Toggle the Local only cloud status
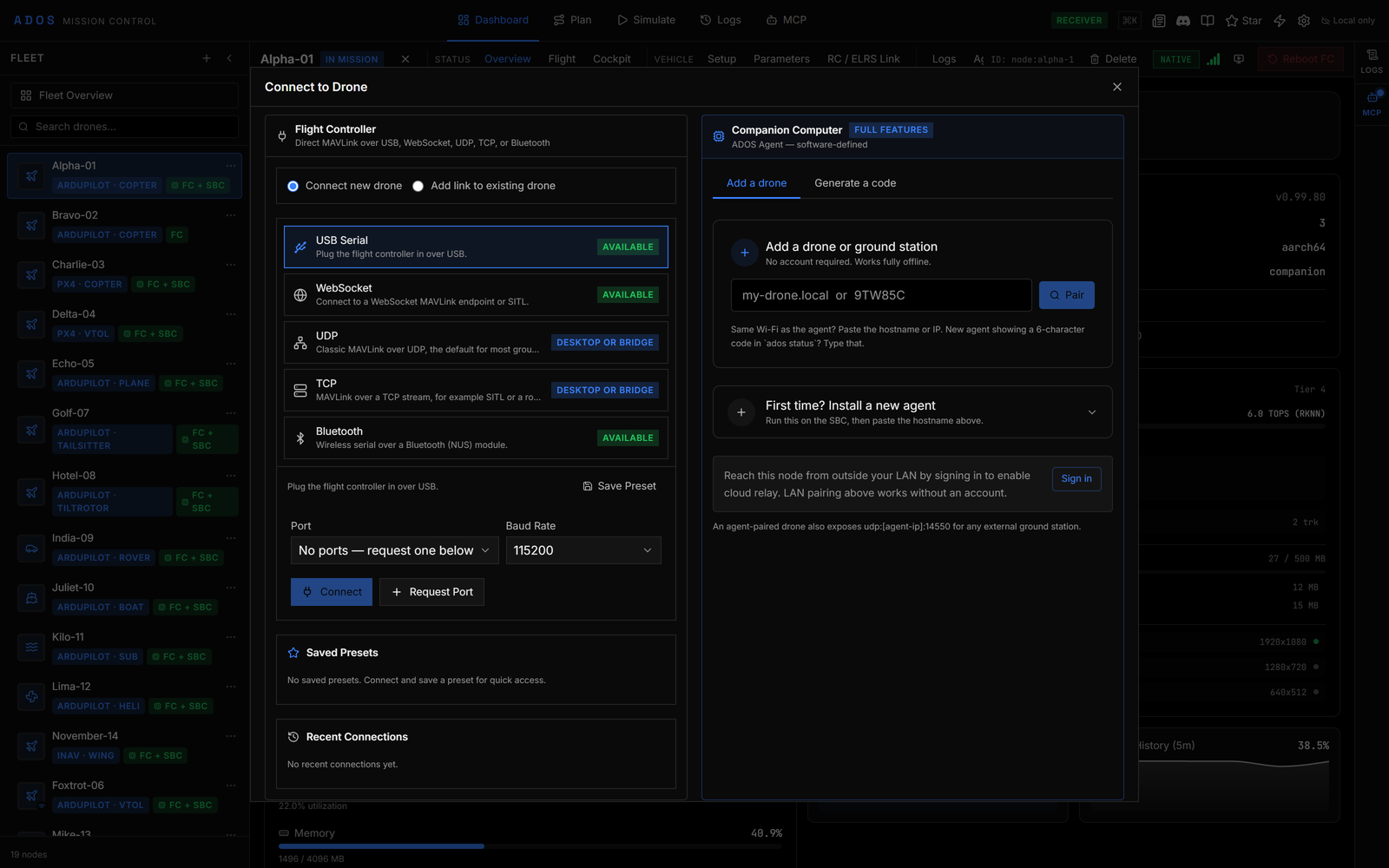This screenshot has height=868, width=1389. pos(1347,20)
